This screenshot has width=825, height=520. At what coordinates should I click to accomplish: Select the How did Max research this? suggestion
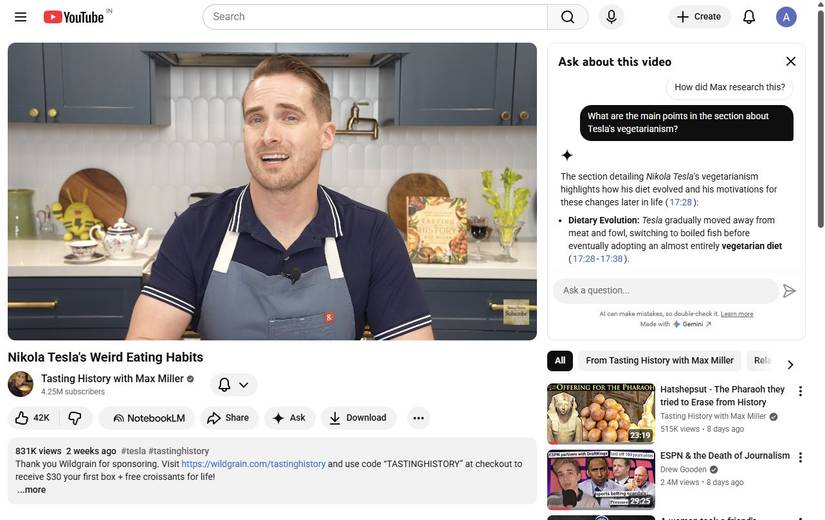click(x=729, y=87)
